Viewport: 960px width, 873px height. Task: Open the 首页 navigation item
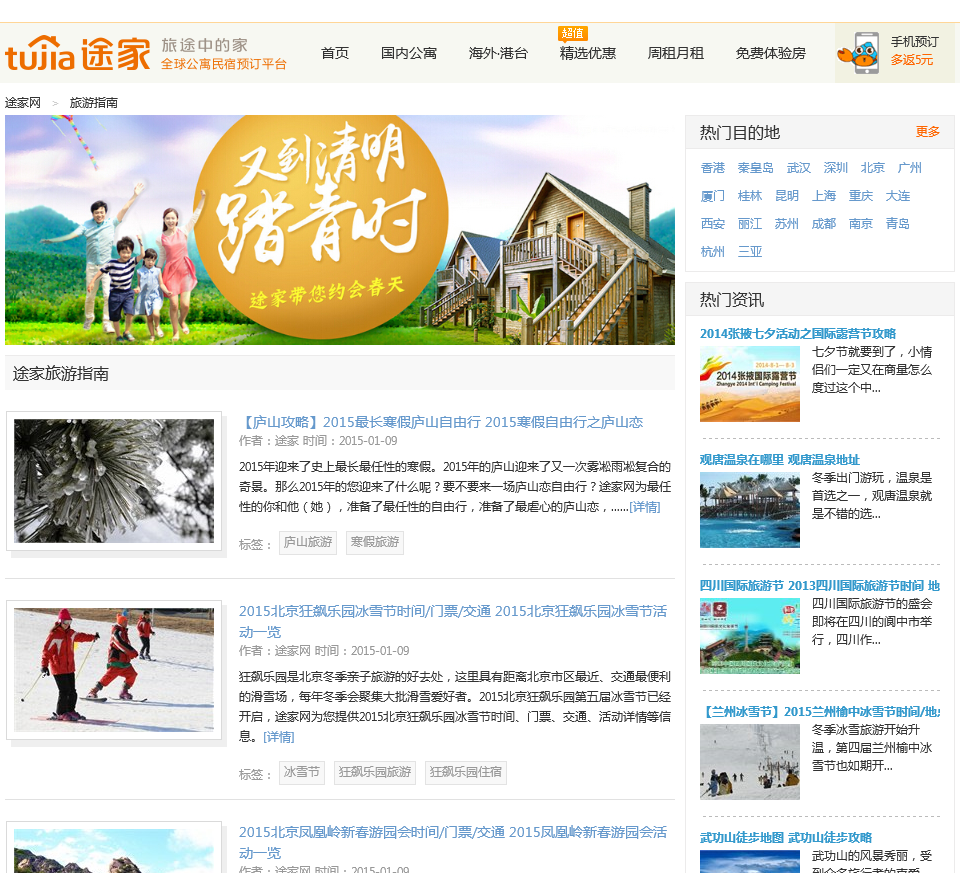click(335, 53)
